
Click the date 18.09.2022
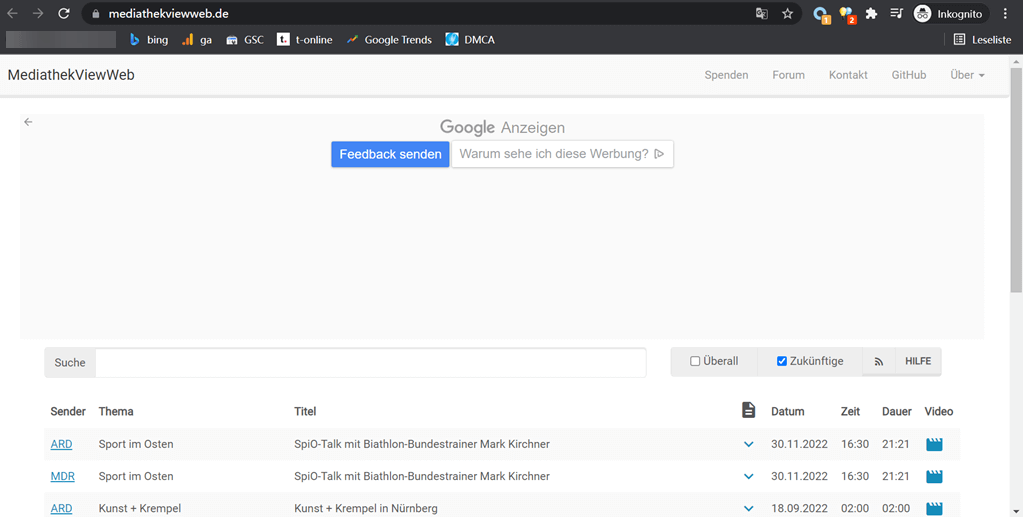click(799, 508)
